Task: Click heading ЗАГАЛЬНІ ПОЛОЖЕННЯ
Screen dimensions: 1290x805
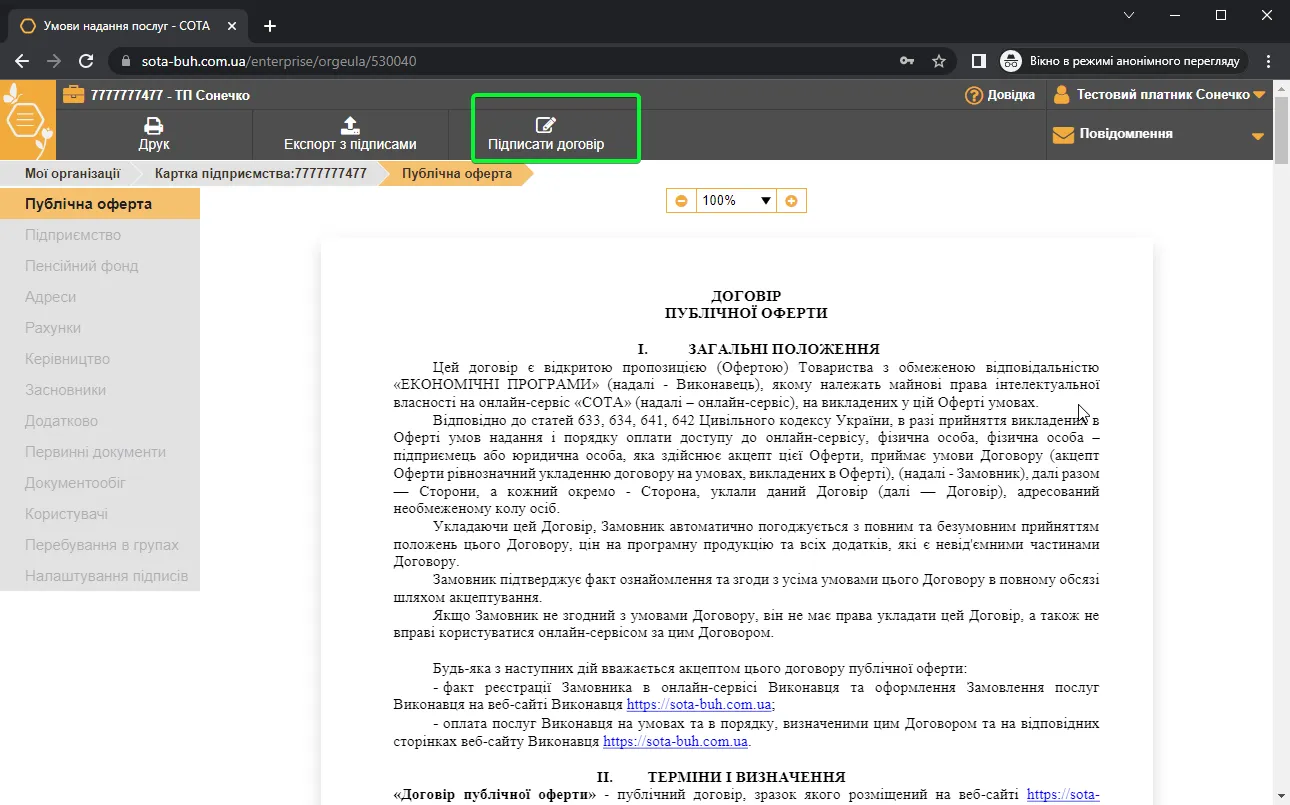Action: [x=784, y=349]
